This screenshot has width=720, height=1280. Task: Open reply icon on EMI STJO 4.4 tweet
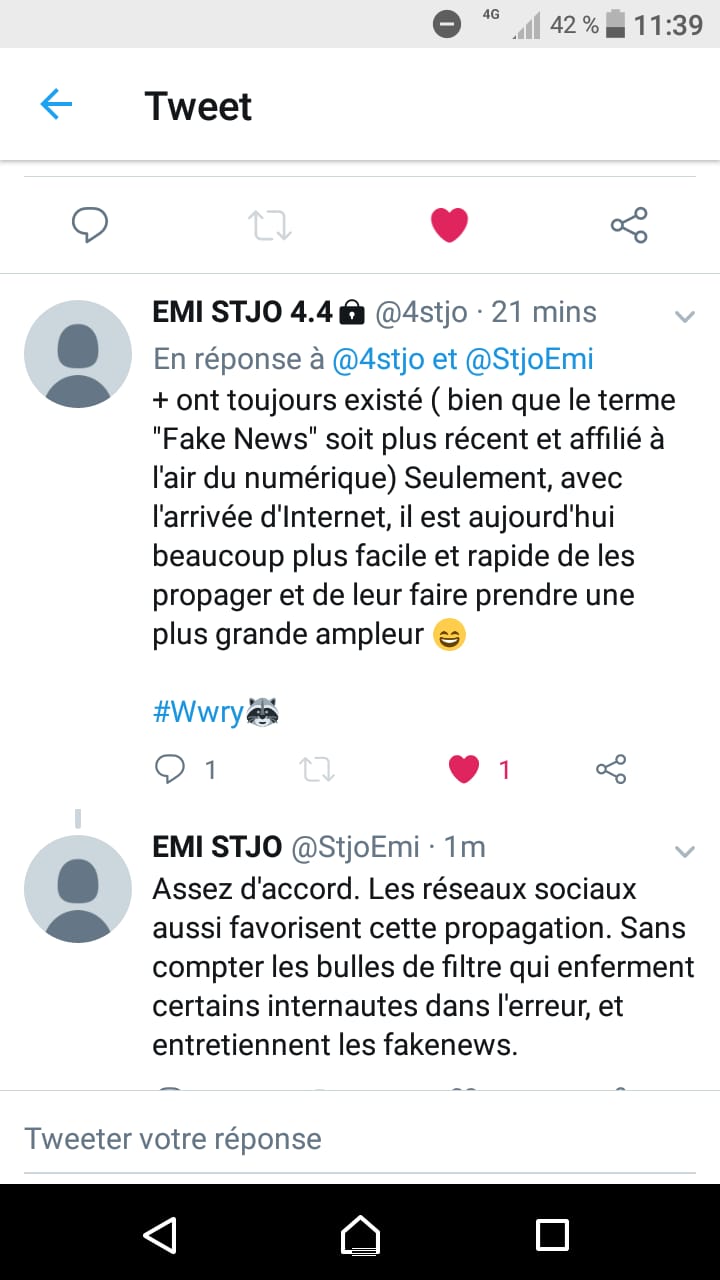tap(170, 769)
